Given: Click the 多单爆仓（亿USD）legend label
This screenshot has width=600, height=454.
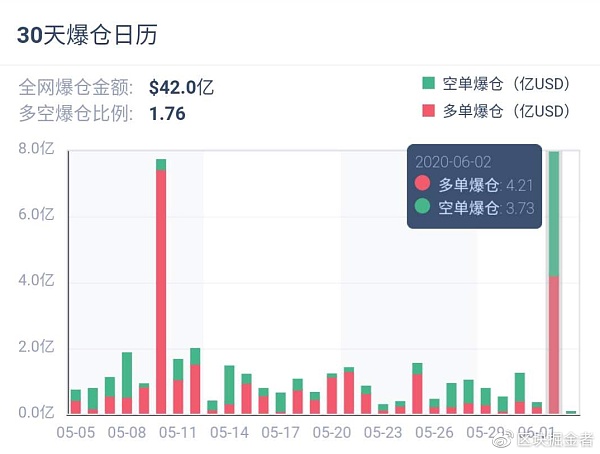Looking at the screenshot, I should (505, 110).
